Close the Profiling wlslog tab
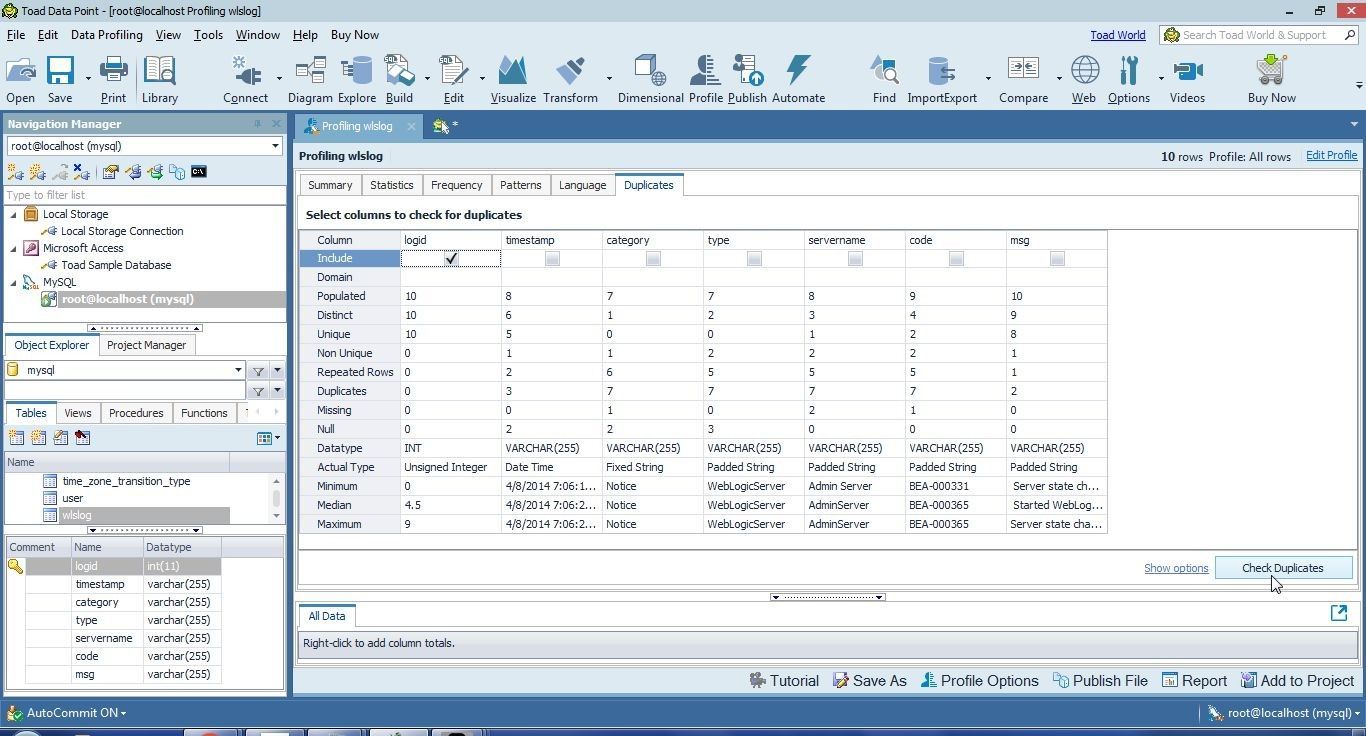Viewport: 1366px width, 736px height. coord(412,126)
